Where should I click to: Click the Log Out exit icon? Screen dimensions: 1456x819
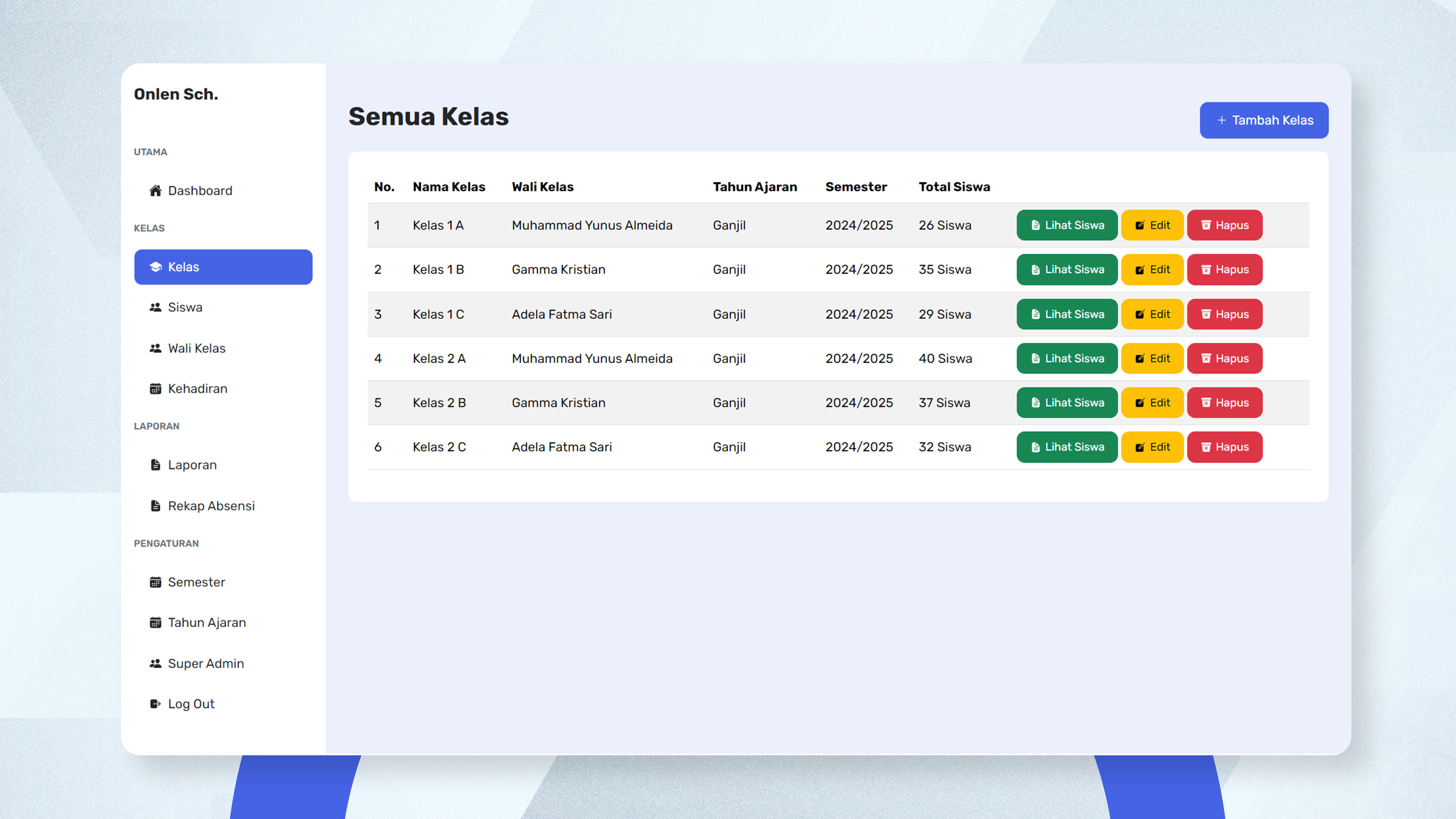click(x=155, y=704)
